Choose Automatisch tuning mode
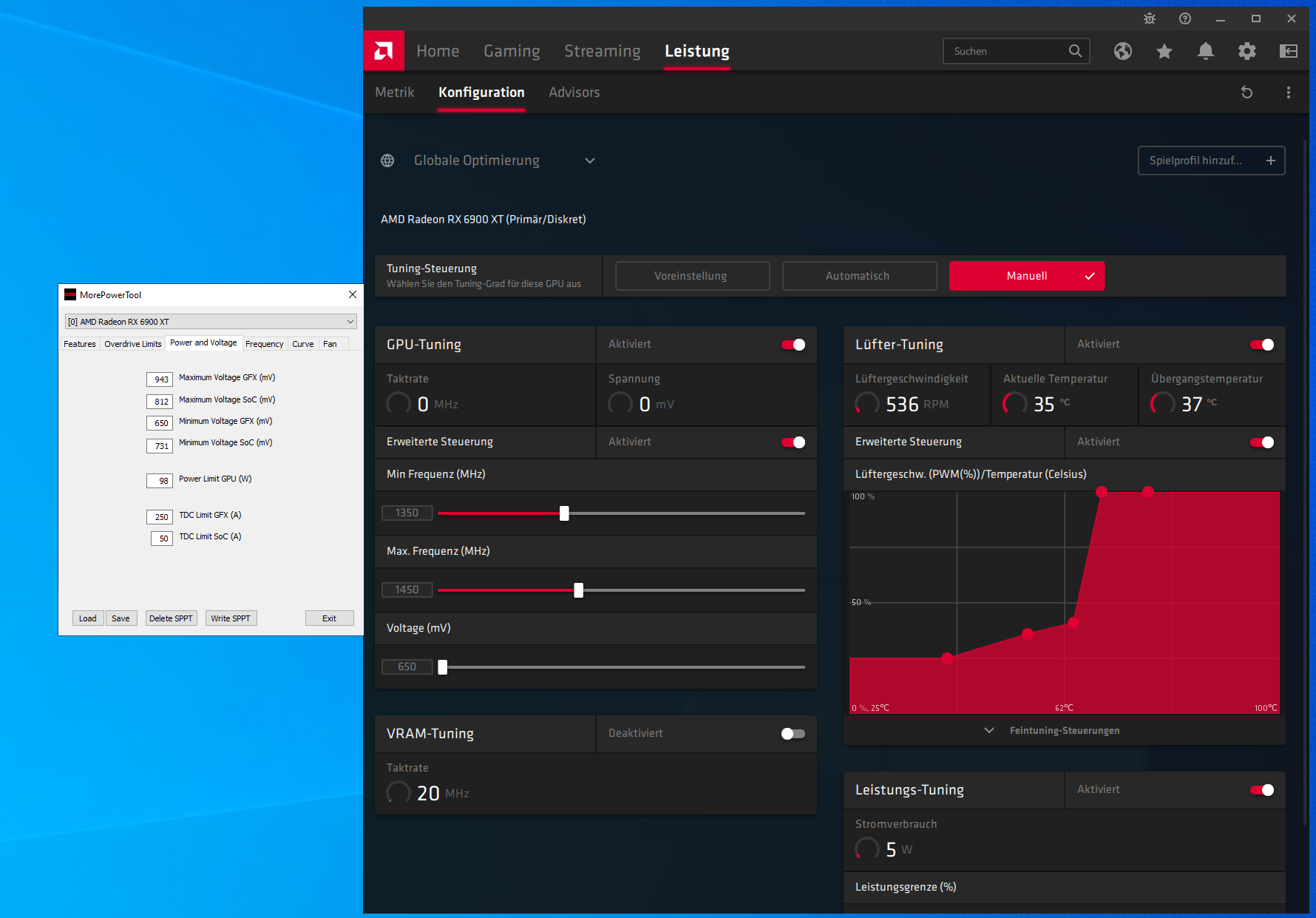The width and height of the screenshot is (1316, 918). (860, 276)
